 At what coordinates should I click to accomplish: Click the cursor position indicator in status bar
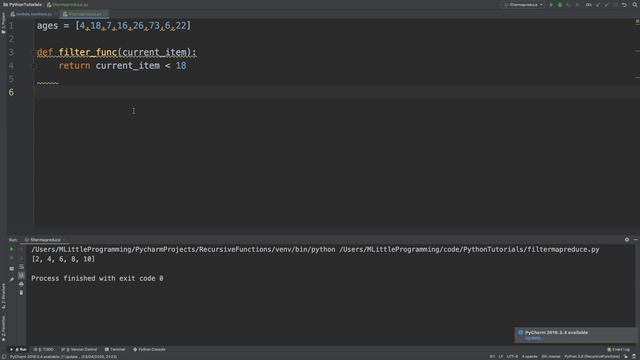[492, 357]
